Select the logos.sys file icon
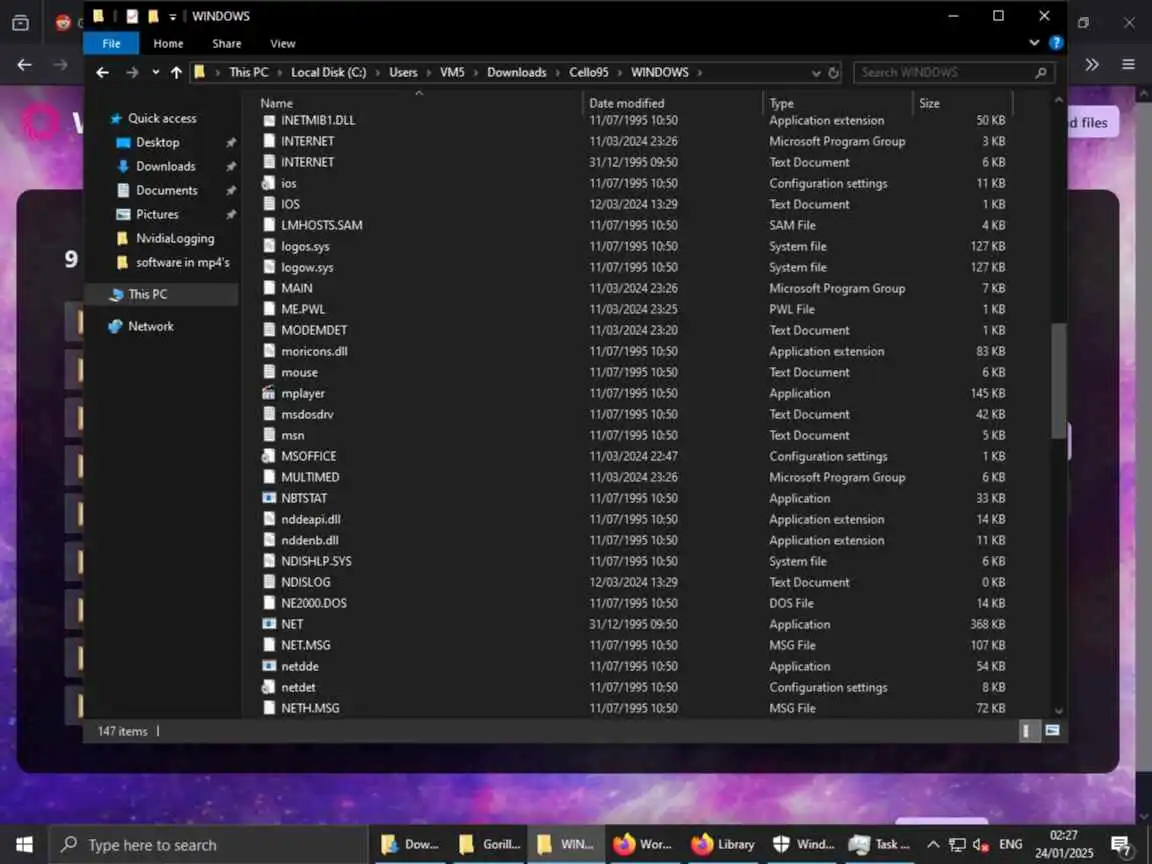Screen dimensions: 1152x864 (x=269, y=246)
